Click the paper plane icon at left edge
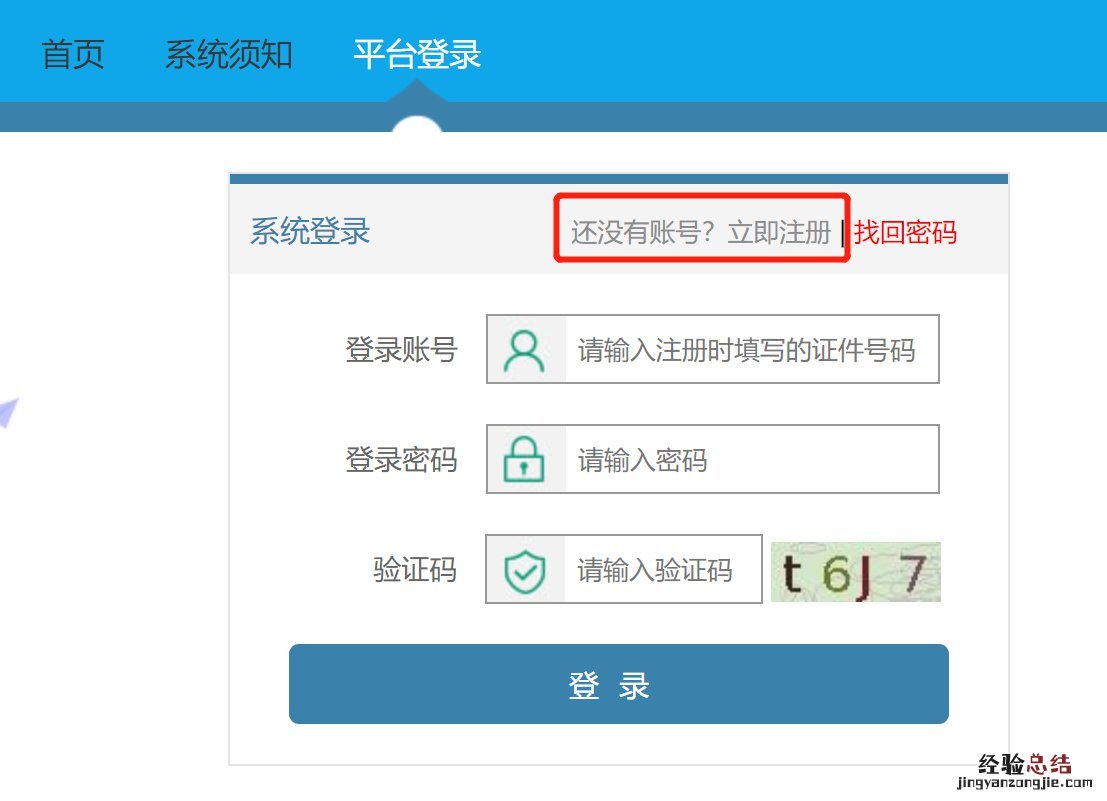The image size is (1107, 801). pos(8,412)
